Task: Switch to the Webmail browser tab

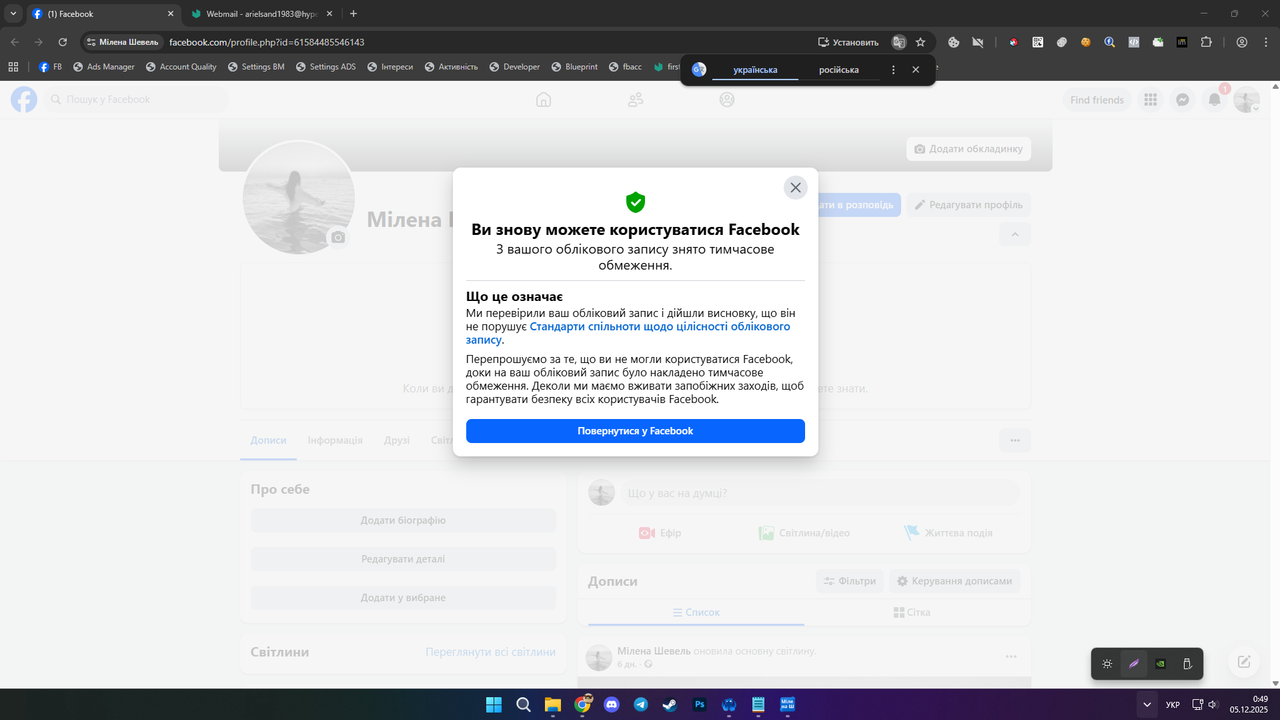Action: click(x=261, y=14)
